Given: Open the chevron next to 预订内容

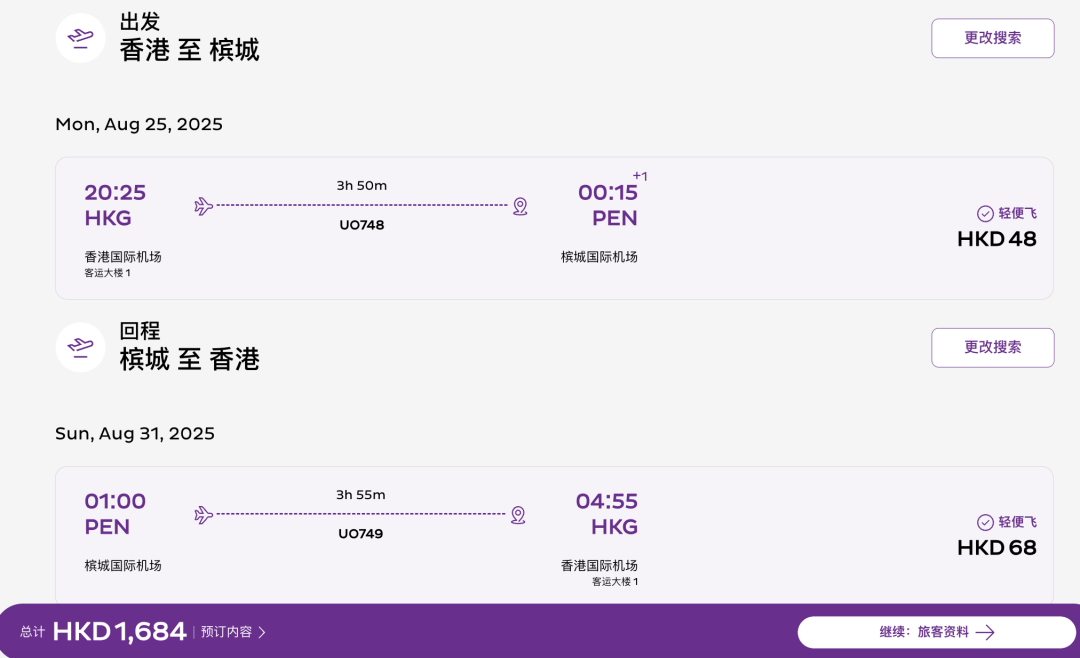Looking at the screenshot, I should click(262, 633).
